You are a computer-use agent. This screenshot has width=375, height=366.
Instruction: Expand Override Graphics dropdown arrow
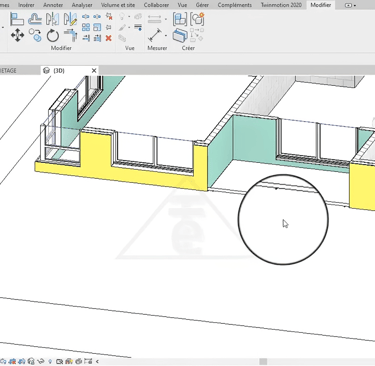pyautogui.click(x=129, y=27)
